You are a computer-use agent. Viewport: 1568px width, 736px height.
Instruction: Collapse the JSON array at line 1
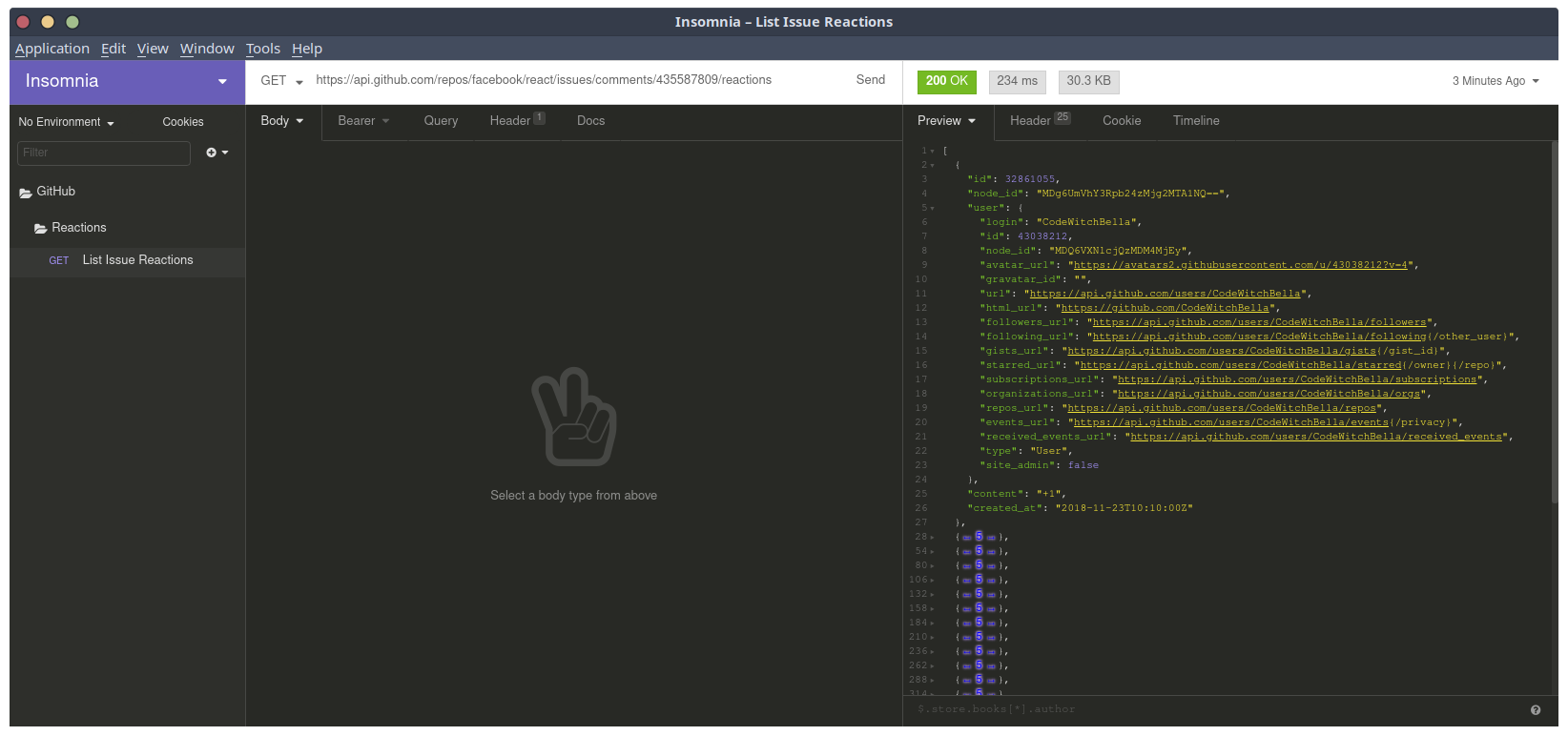[x=933, y=151]
